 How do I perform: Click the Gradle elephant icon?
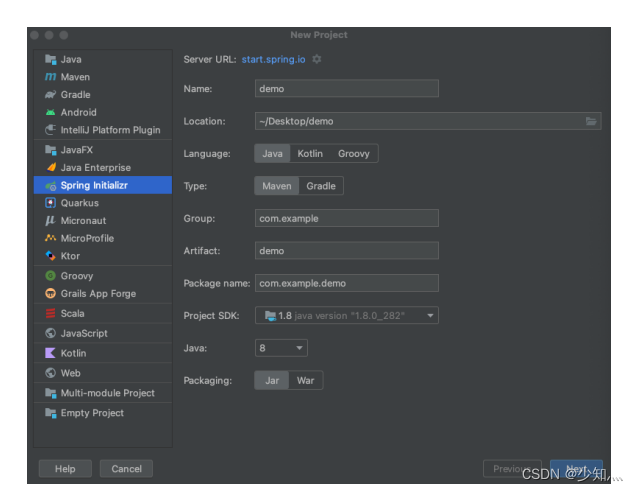click(50, 94)
